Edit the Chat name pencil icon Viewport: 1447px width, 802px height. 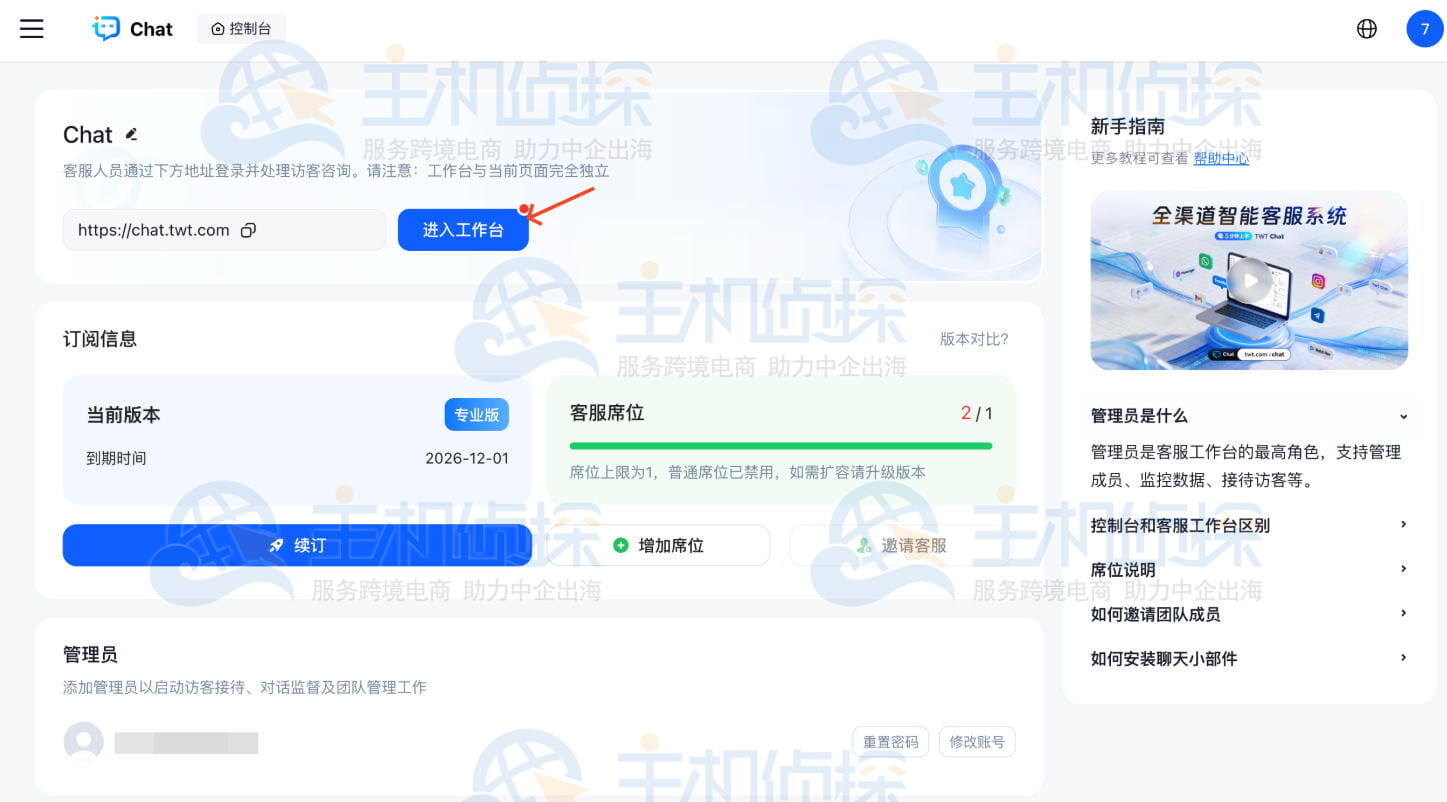(131, 134)
